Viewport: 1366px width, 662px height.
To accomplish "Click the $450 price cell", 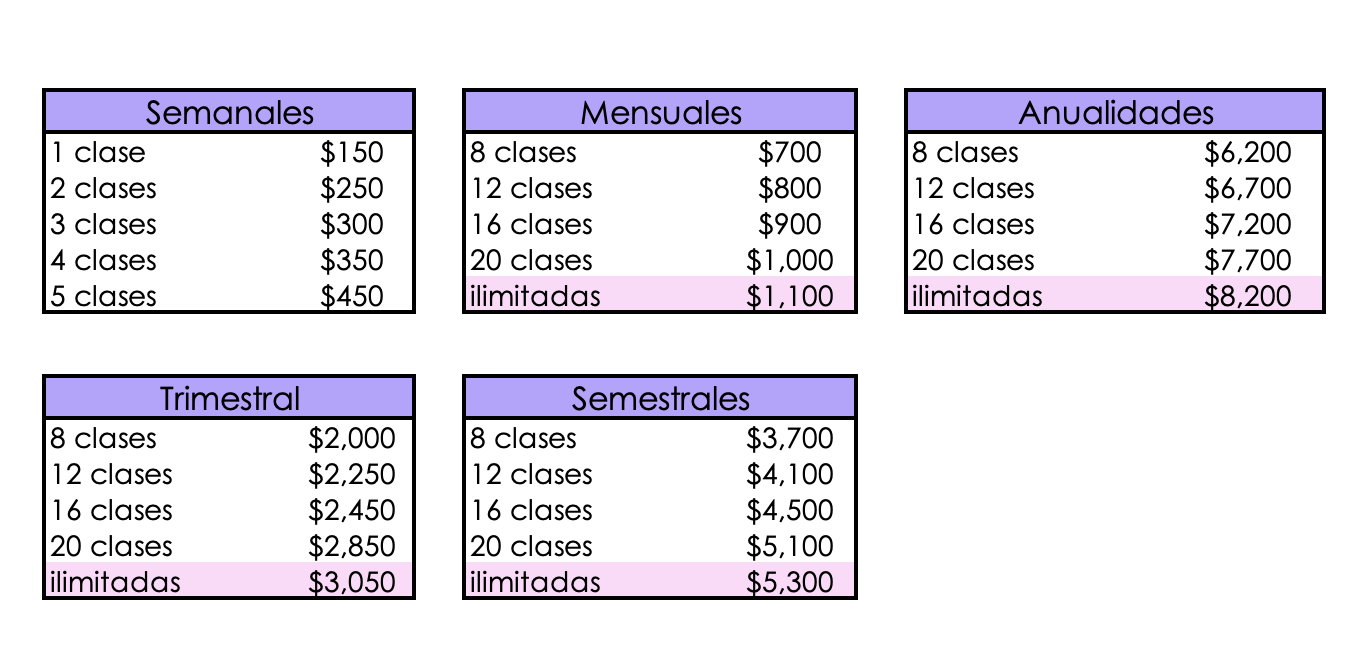I will click(x=351, y=297).
